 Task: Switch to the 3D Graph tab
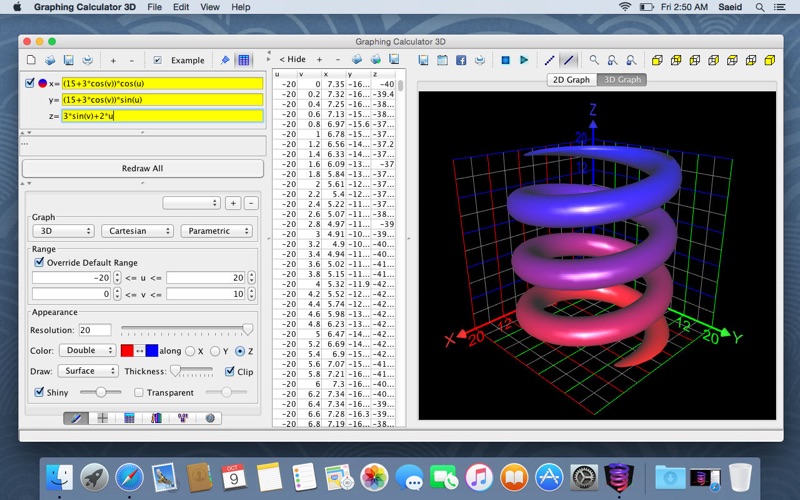pyautogui.click(x=622, y=80)
